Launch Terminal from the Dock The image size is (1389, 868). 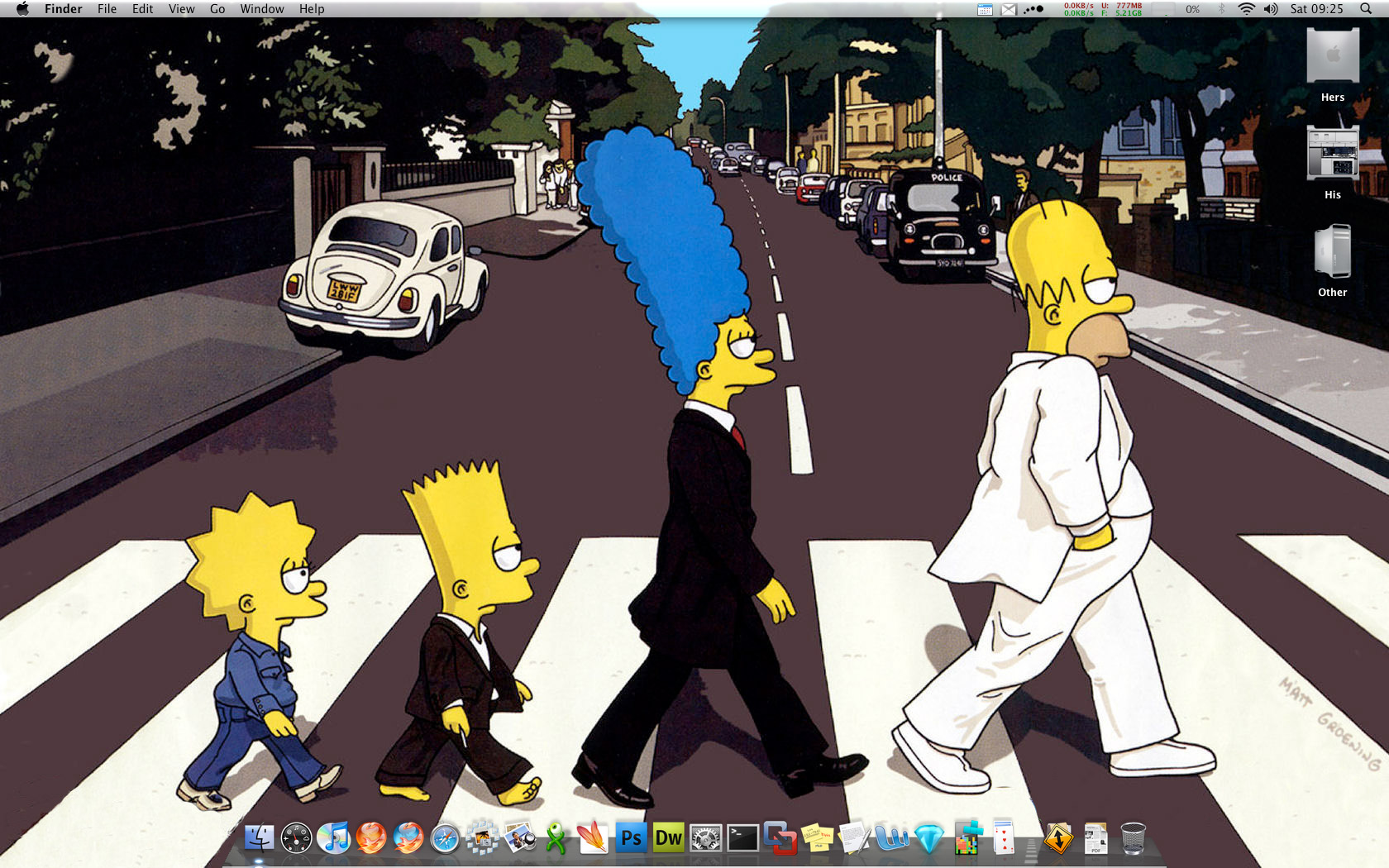pos(742,838)
